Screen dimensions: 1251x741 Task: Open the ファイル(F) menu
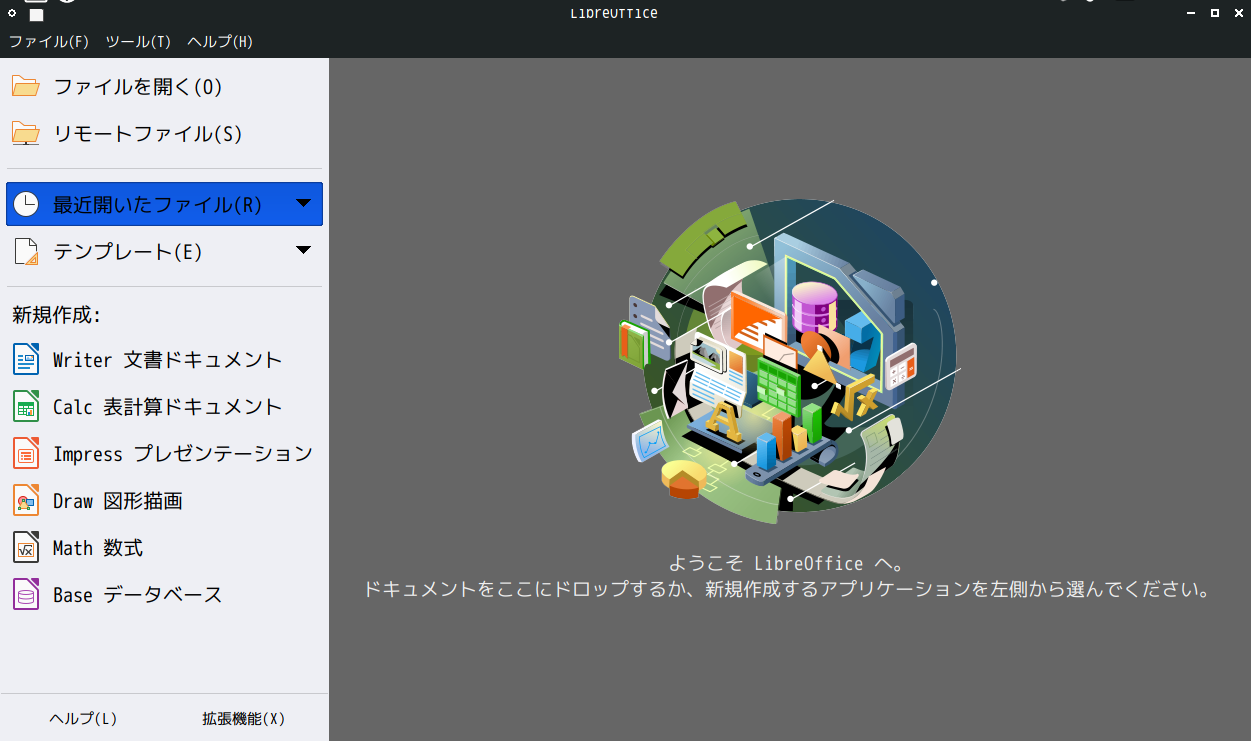(49, 42)
